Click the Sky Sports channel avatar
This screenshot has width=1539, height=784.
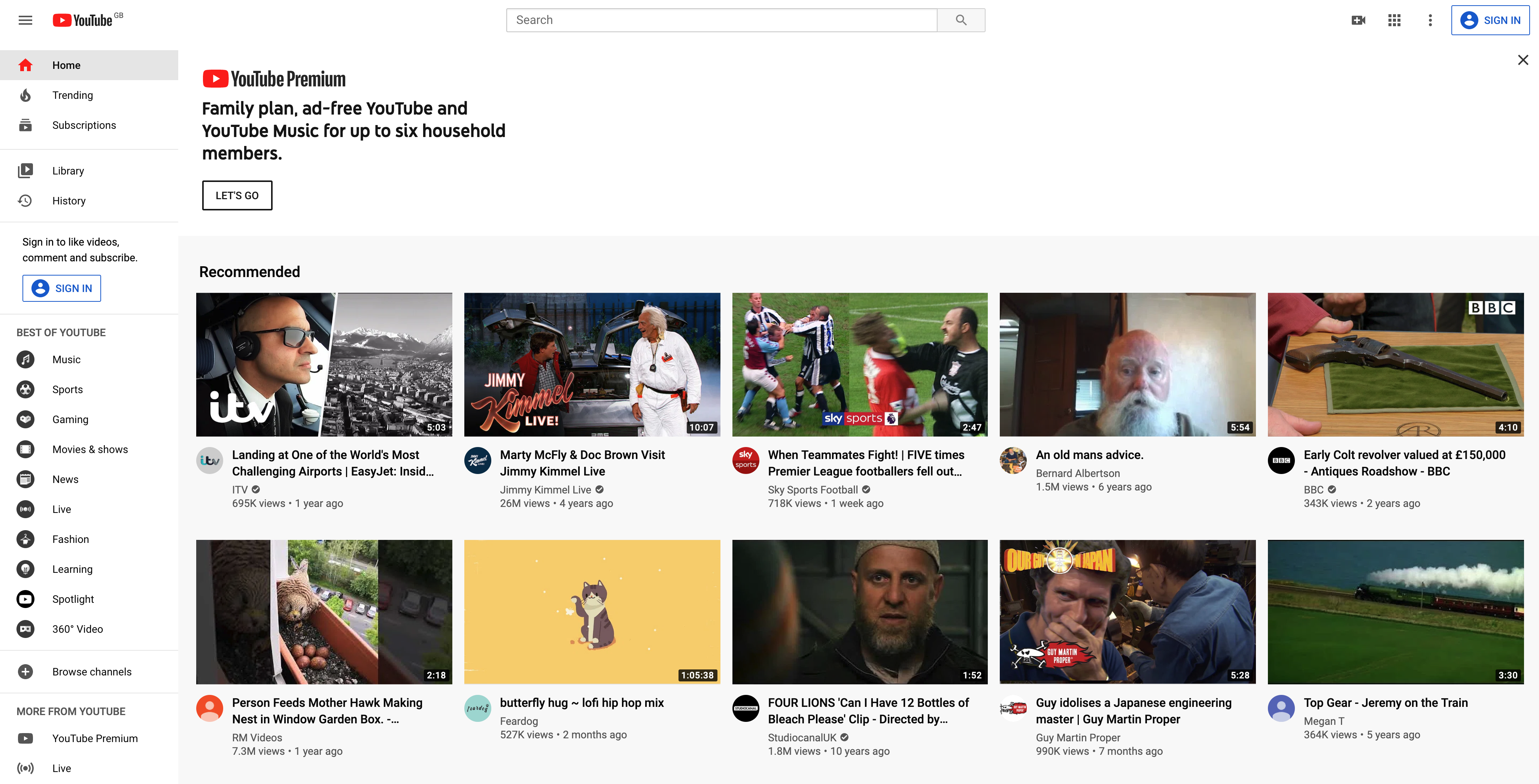[x=746, y=461]
